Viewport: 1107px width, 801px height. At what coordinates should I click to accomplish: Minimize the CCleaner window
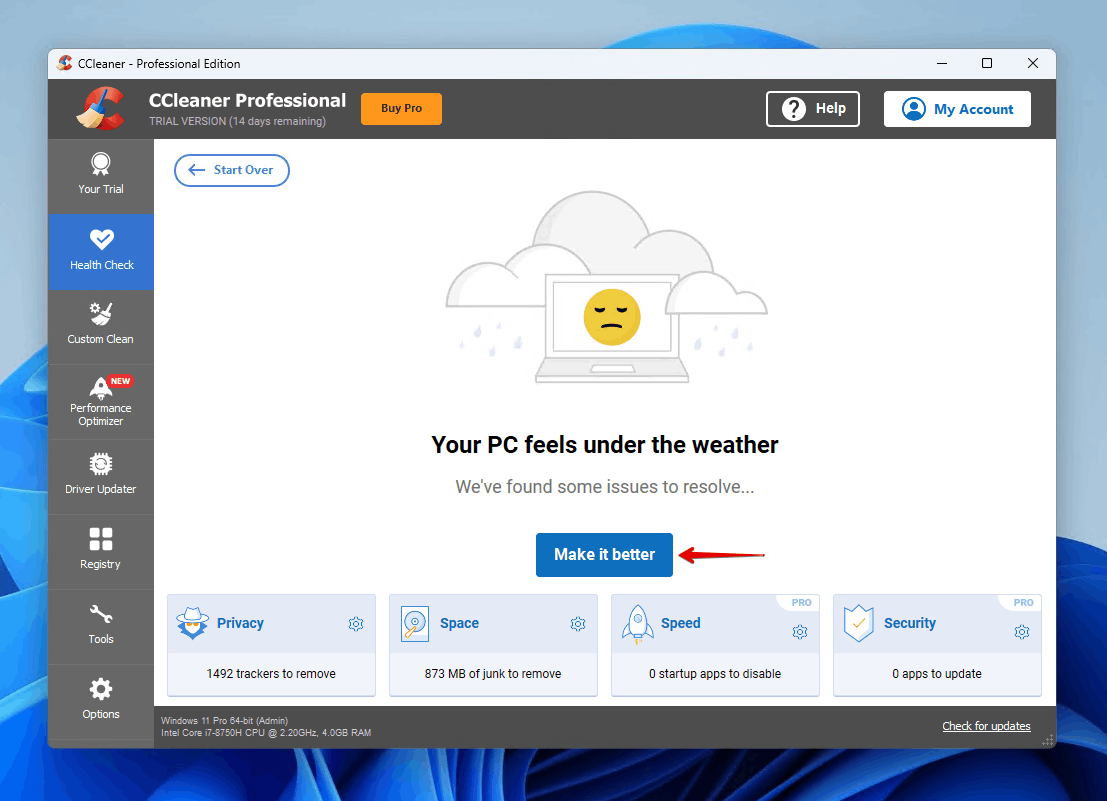[x=942, y=64]
